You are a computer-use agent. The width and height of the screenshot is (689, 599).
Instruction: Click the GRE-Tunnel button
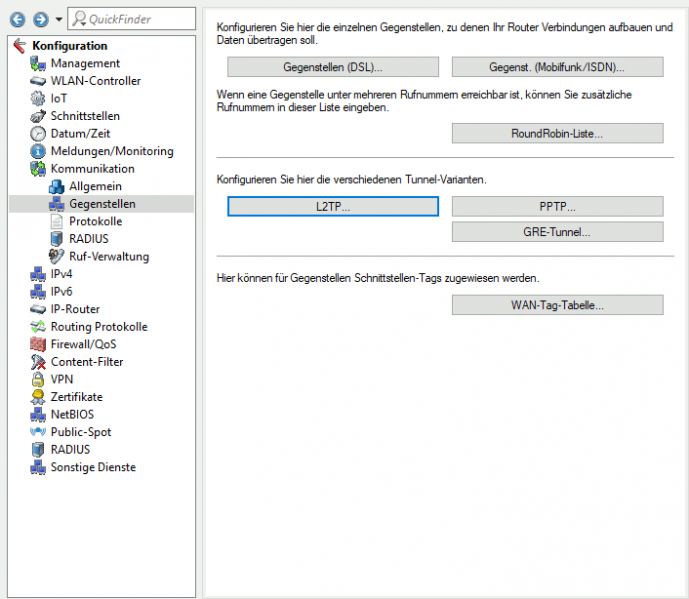click(557, 232)
